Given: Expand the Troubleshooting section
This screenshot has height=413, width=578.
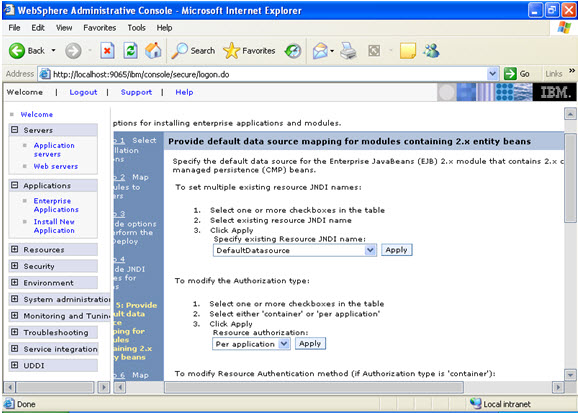Looking at the screenshot, I should pyautogui.click(x=14, y=332).
